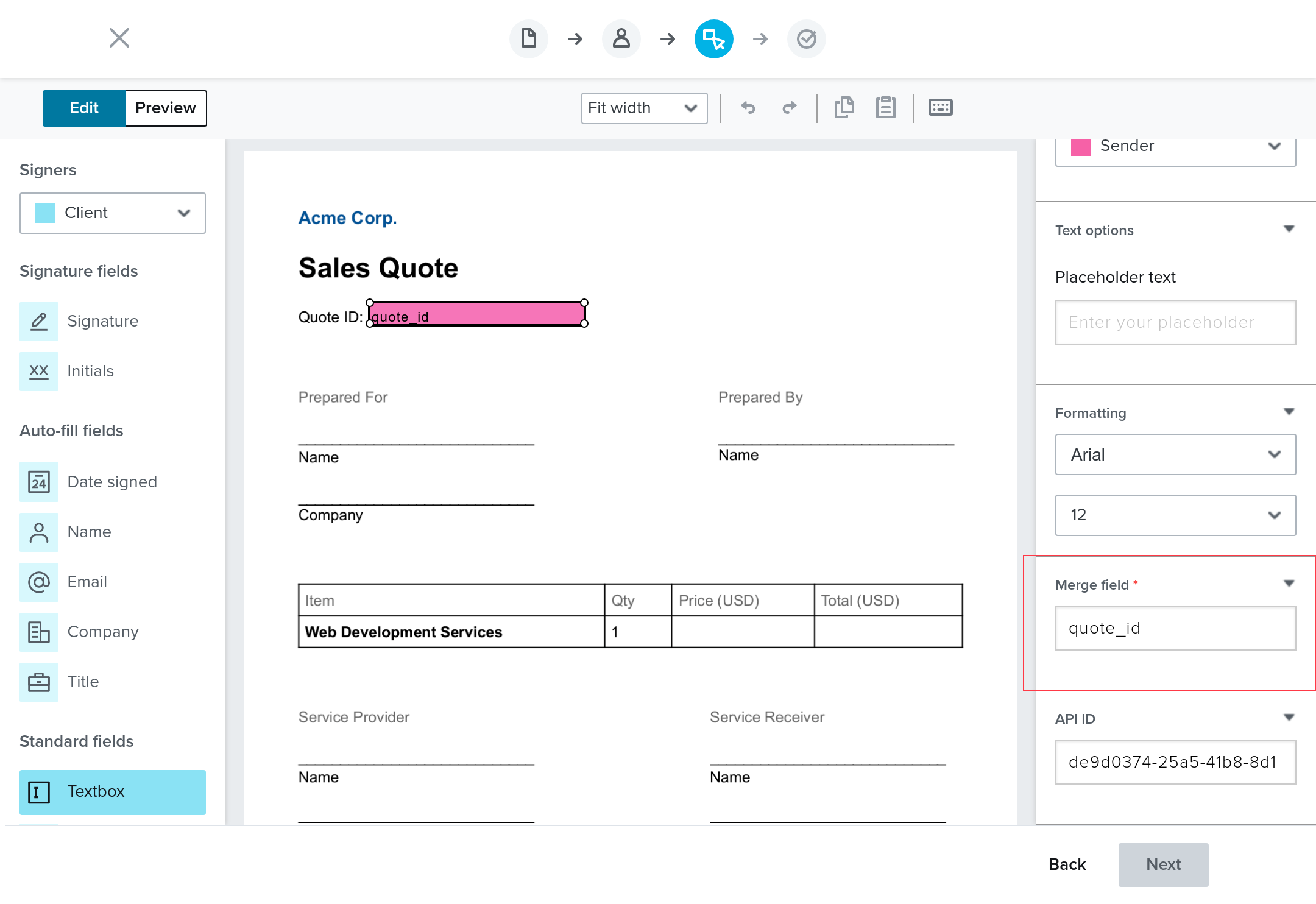Switch to Preview mode
This screenshot has width=1316, height=904.
[165, 108]
